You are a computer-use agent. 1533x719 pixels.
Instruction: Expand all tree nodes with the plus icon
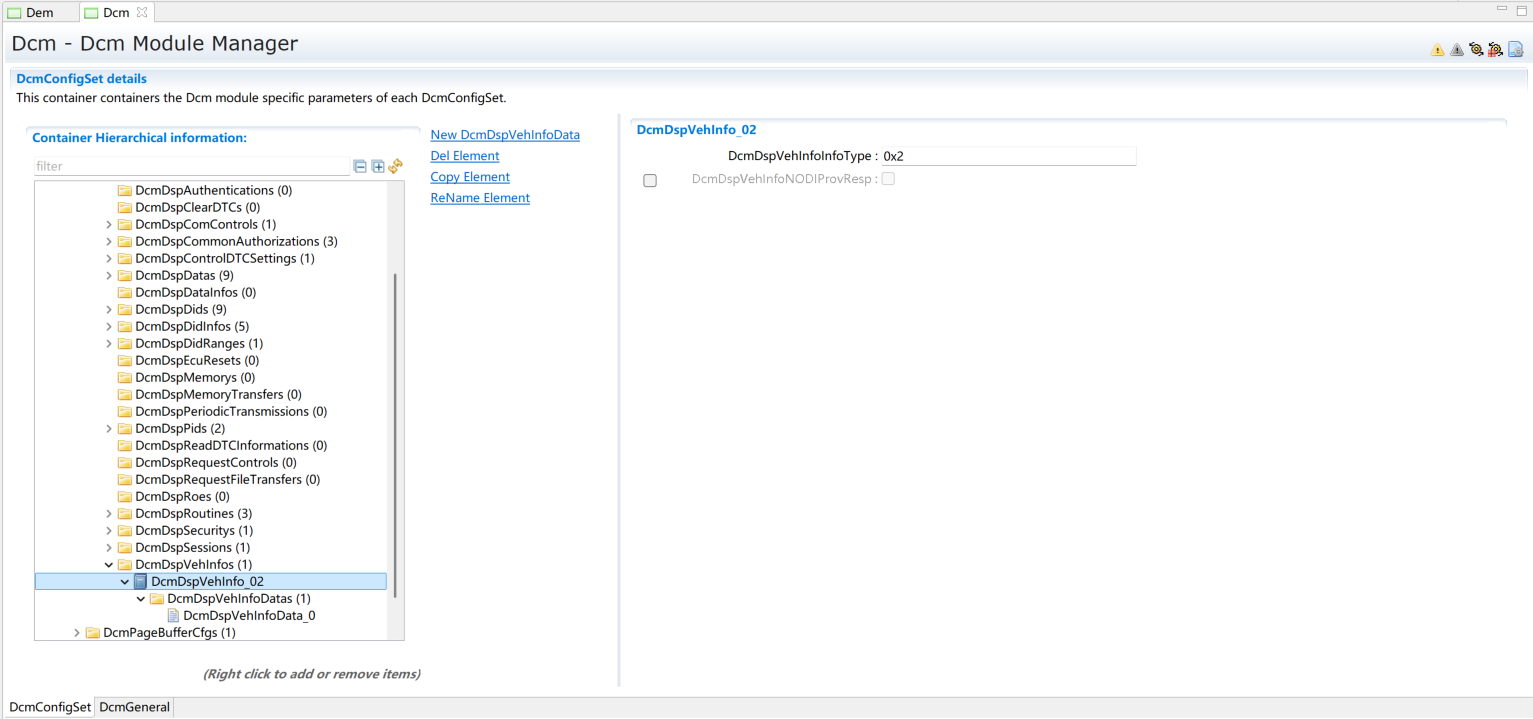[x=378, y=167]
